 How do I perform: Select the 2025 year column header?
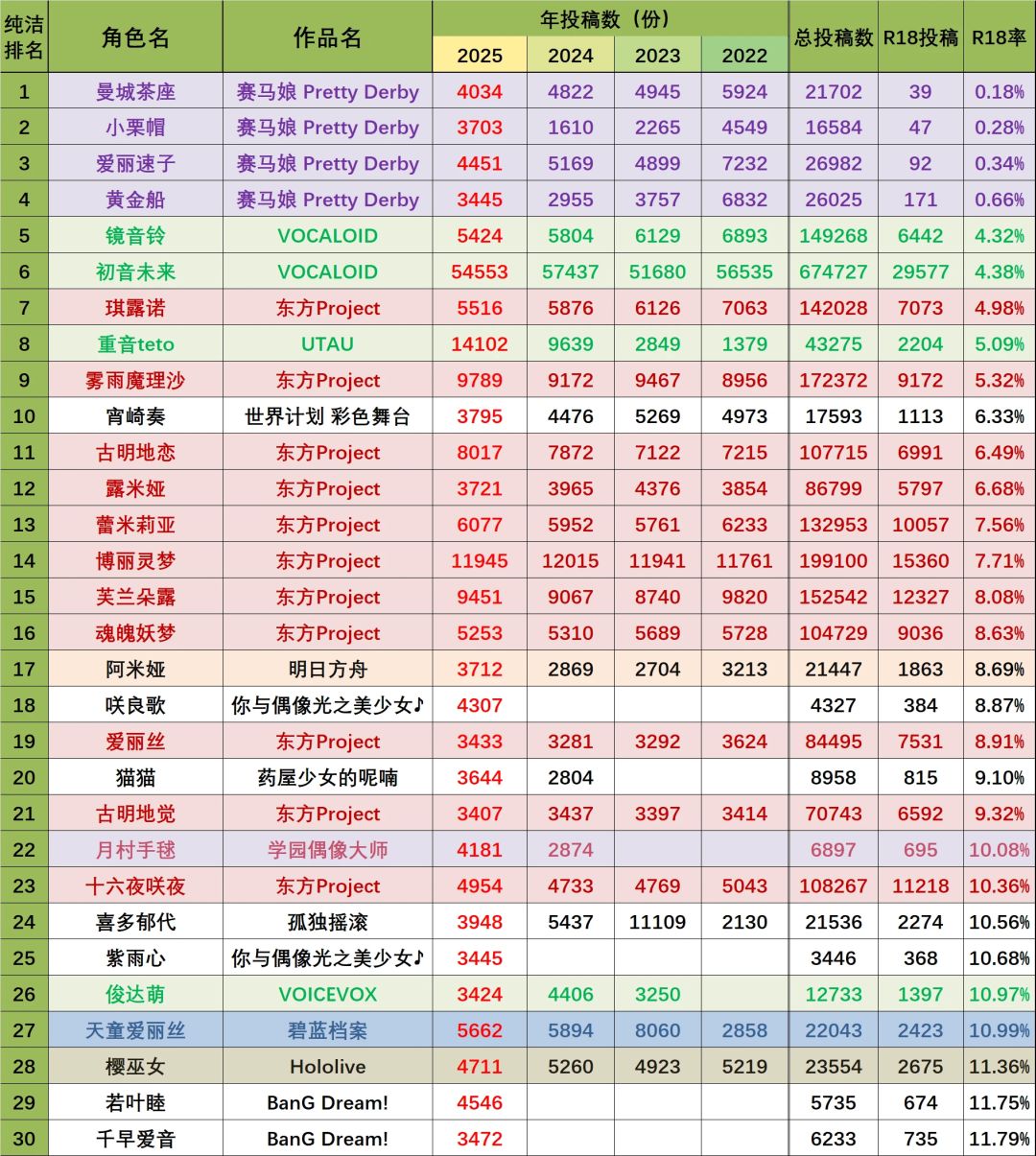[480, 56]
